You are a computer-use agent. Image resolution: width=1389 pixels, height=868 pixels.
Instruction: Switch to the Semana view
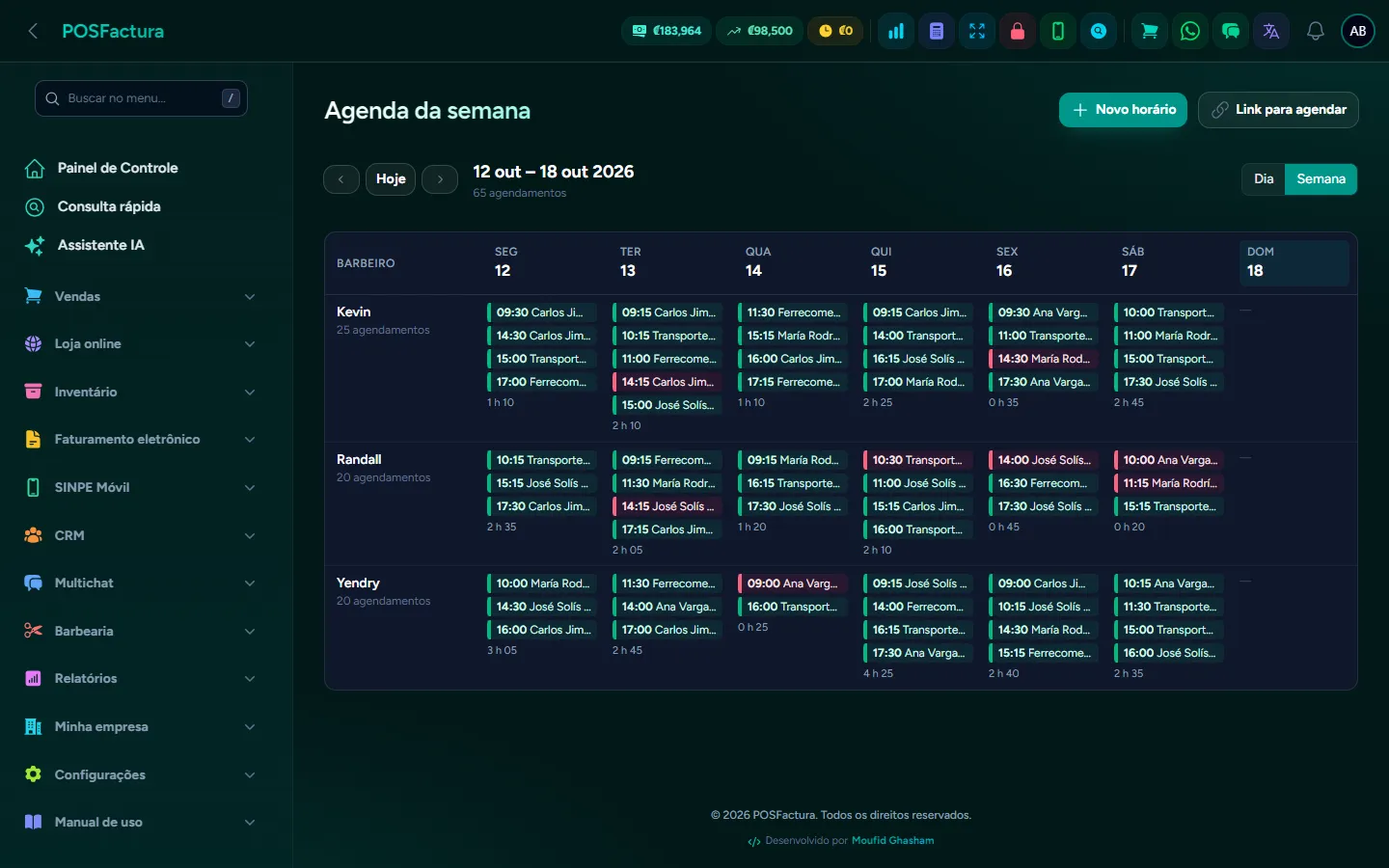pos(1321,179)
